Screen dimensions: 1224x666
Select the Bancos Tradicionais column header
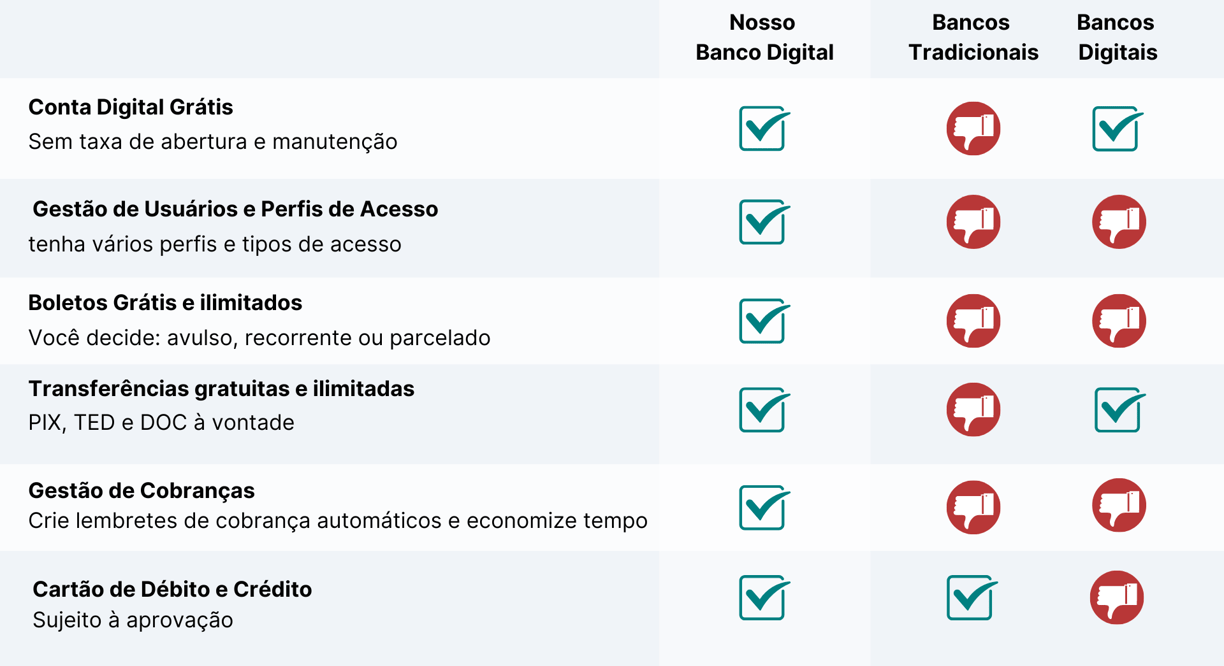coord(973,38)
